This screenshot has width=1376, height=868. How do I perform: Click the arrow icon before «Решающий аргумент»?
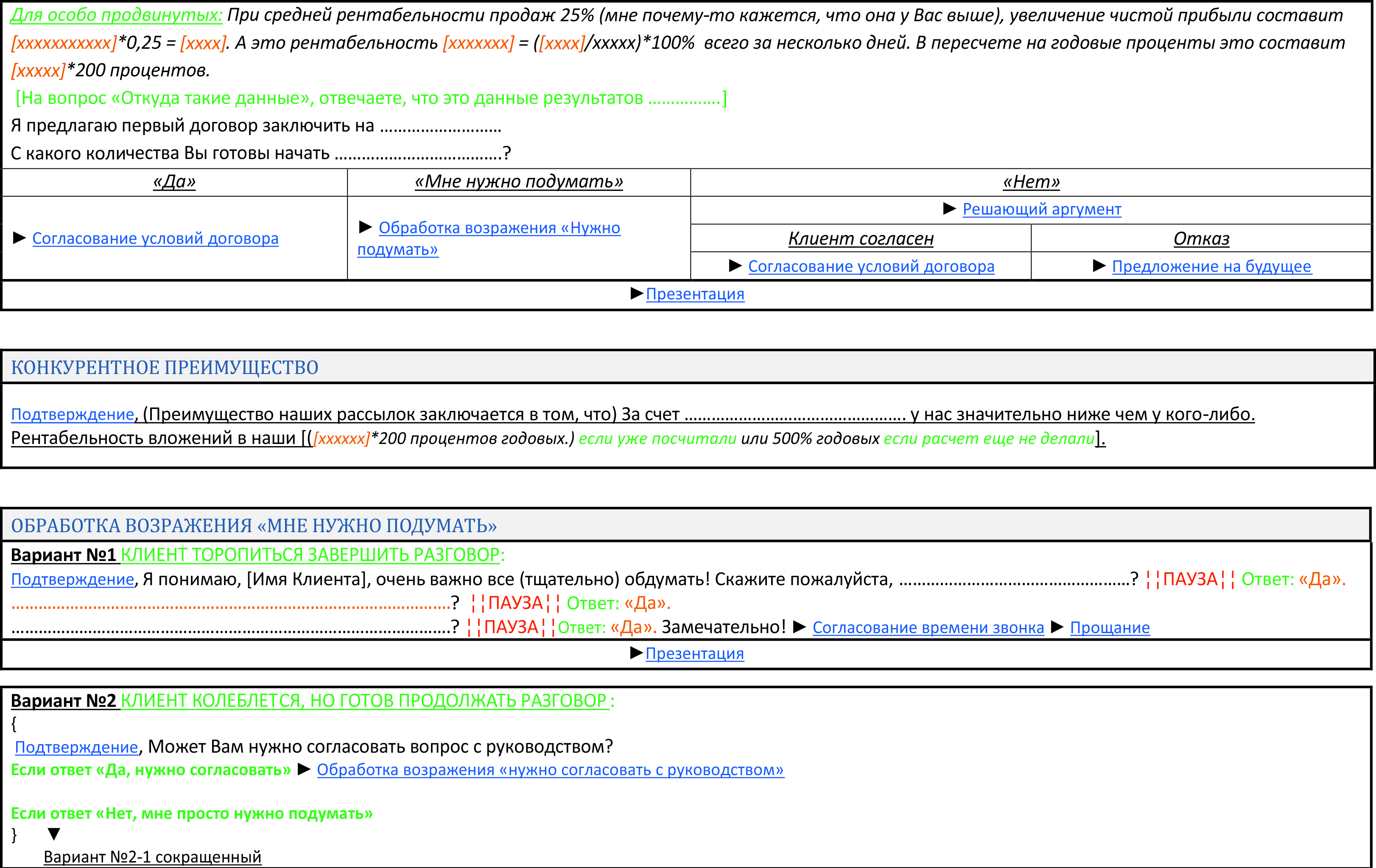tap(949, 209)
